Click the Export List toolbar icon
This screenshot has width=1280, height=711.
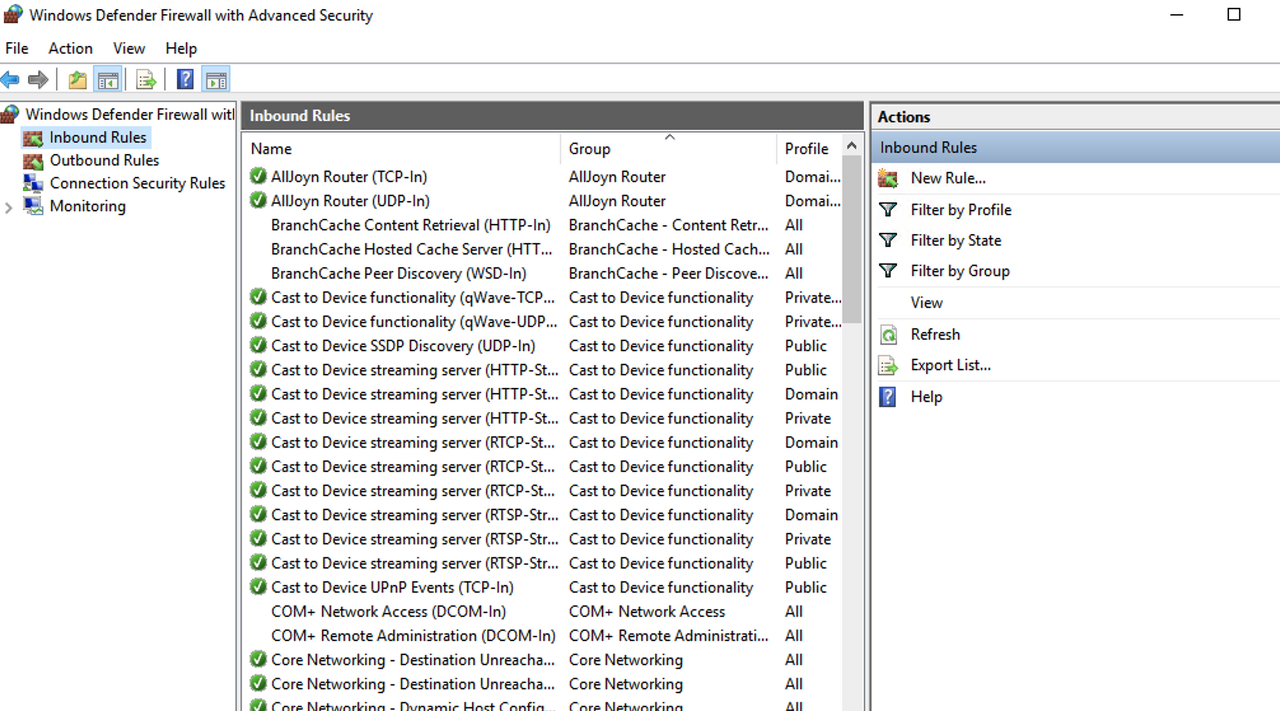(146, 80)
